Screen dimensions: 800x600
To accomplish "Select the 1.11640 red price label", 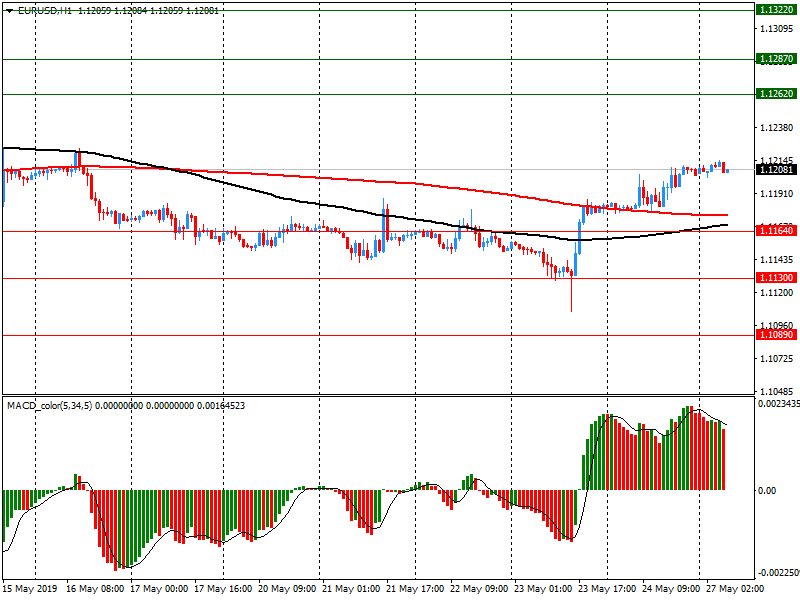I will tap(776, 231).
